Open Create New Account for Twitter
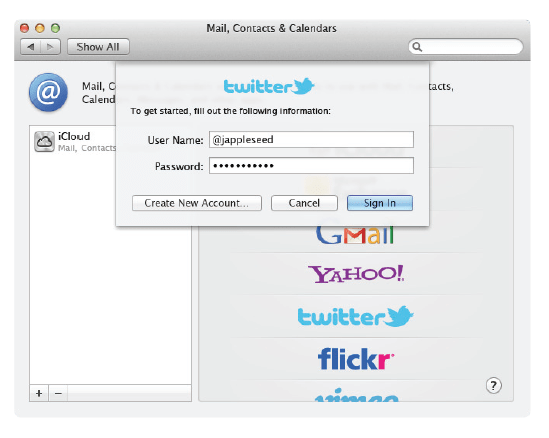The width and height of the screenshot is (549, 438). tap(197, 203)
